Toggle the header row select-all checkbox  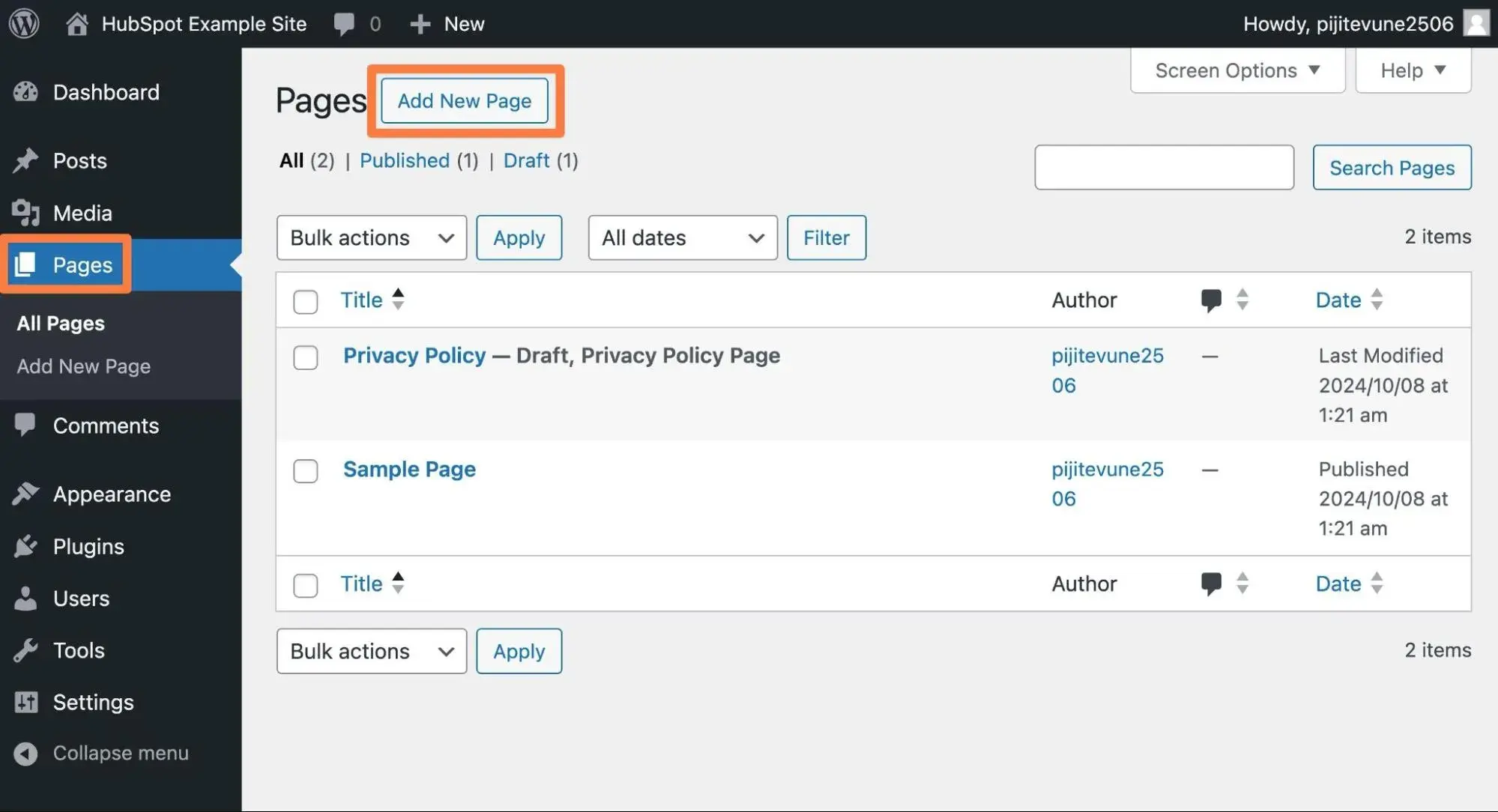tap(306, 299)
